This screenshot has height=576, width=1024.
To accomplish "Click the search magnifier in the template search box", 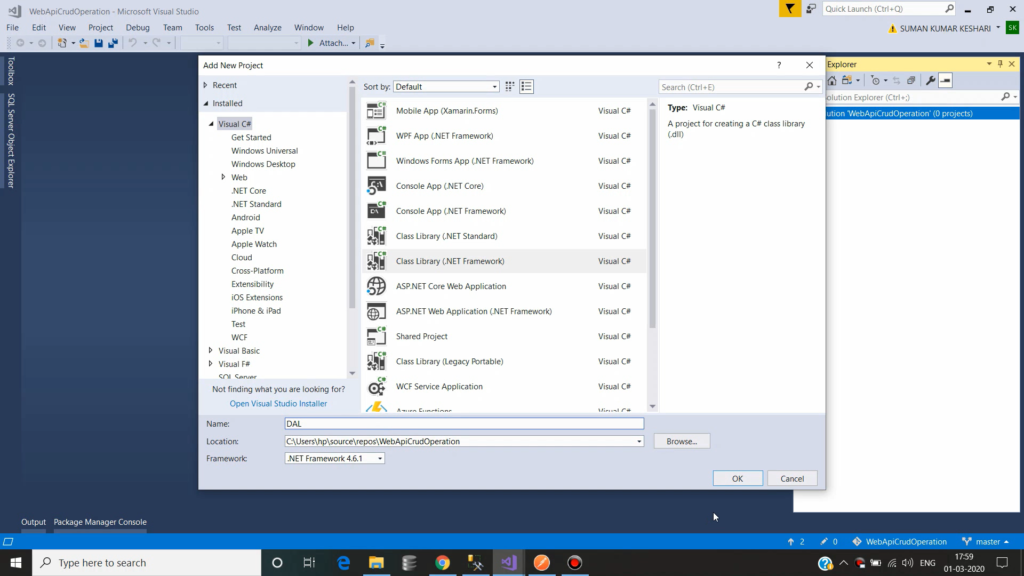I will (808, 87).
